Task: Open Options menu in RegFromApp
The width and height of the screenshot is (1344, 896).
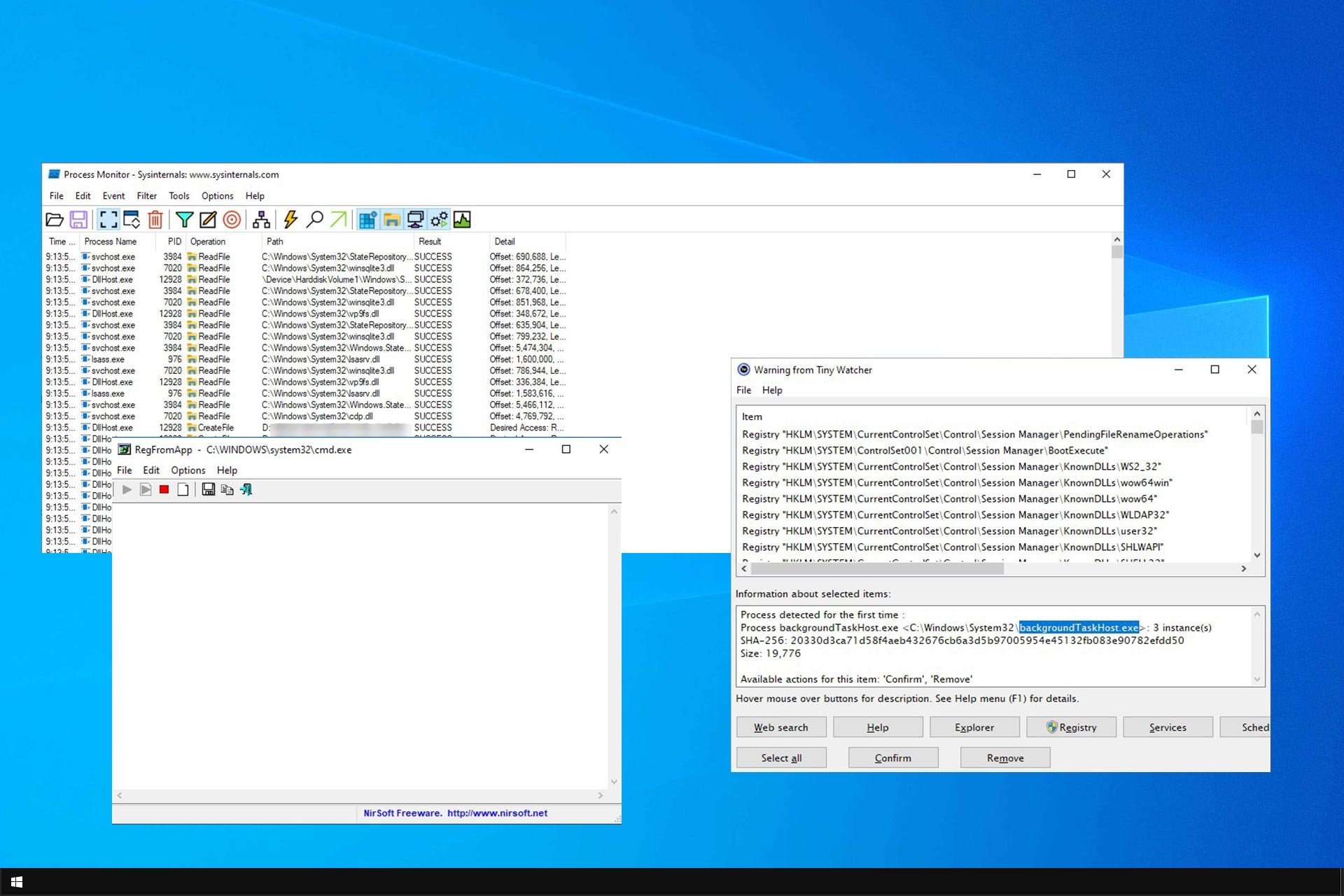Action: [188, 470]
